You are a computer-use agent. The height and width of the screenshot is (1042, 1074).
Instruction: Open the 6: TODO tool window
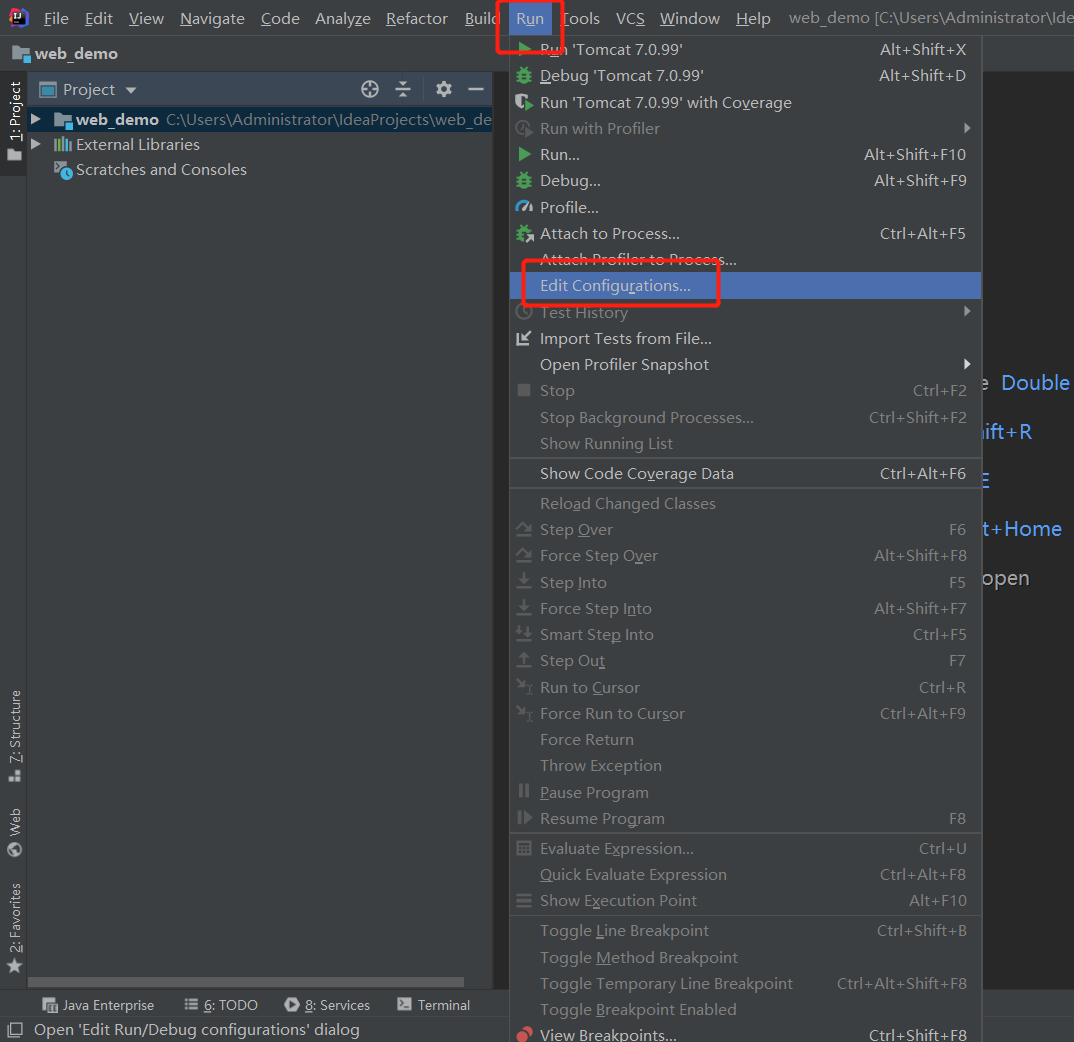[x=221, y=1005]
